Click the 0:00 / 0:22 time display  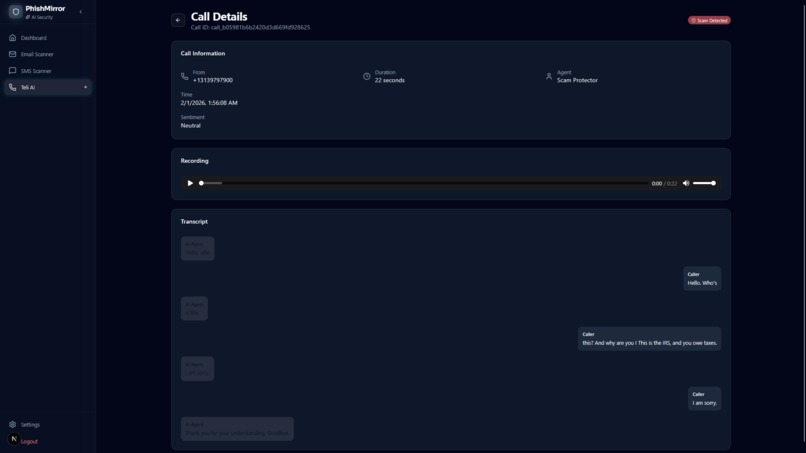[664, 184]
